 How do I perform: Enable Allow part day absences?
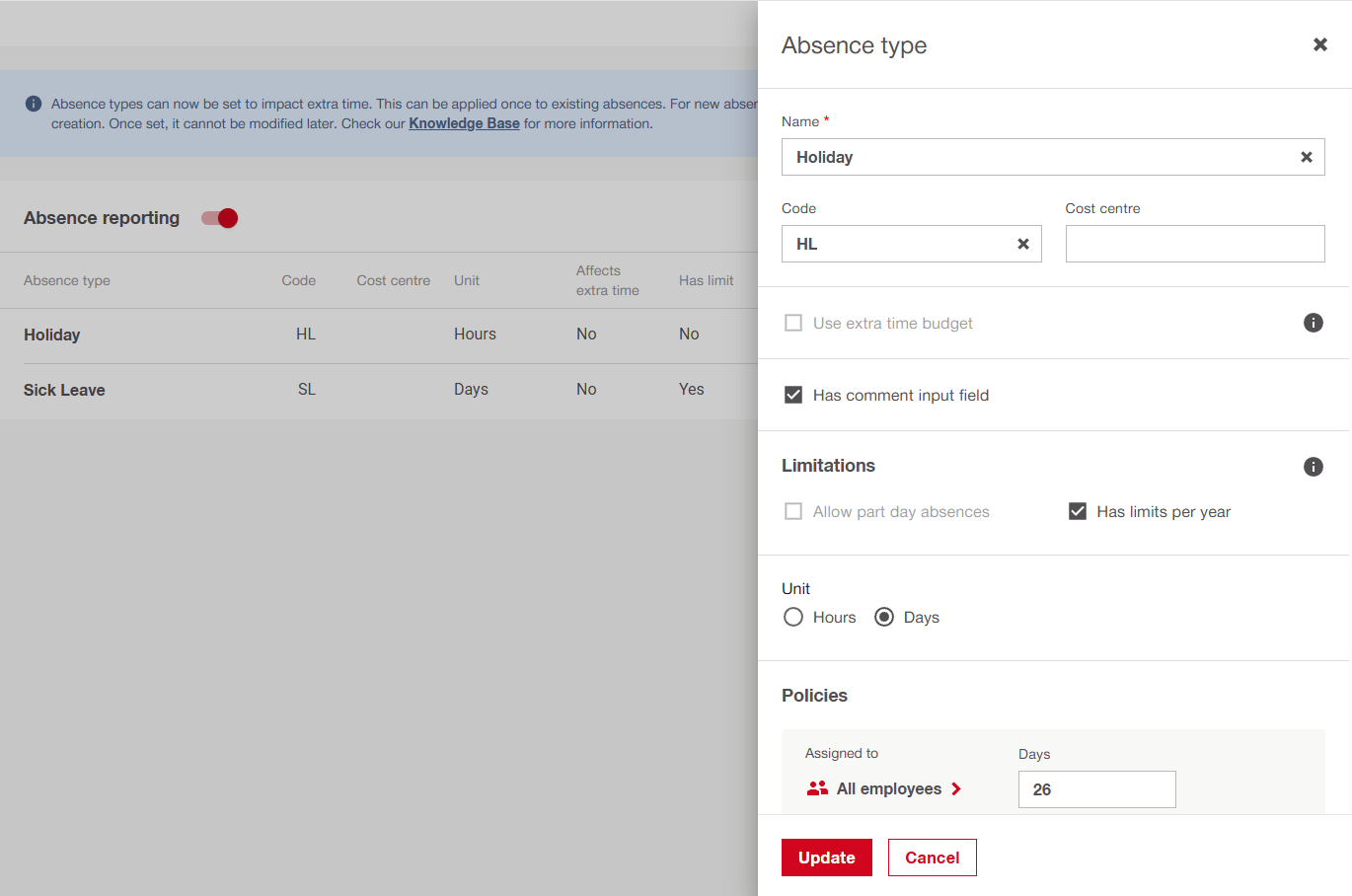pos(793,511)
